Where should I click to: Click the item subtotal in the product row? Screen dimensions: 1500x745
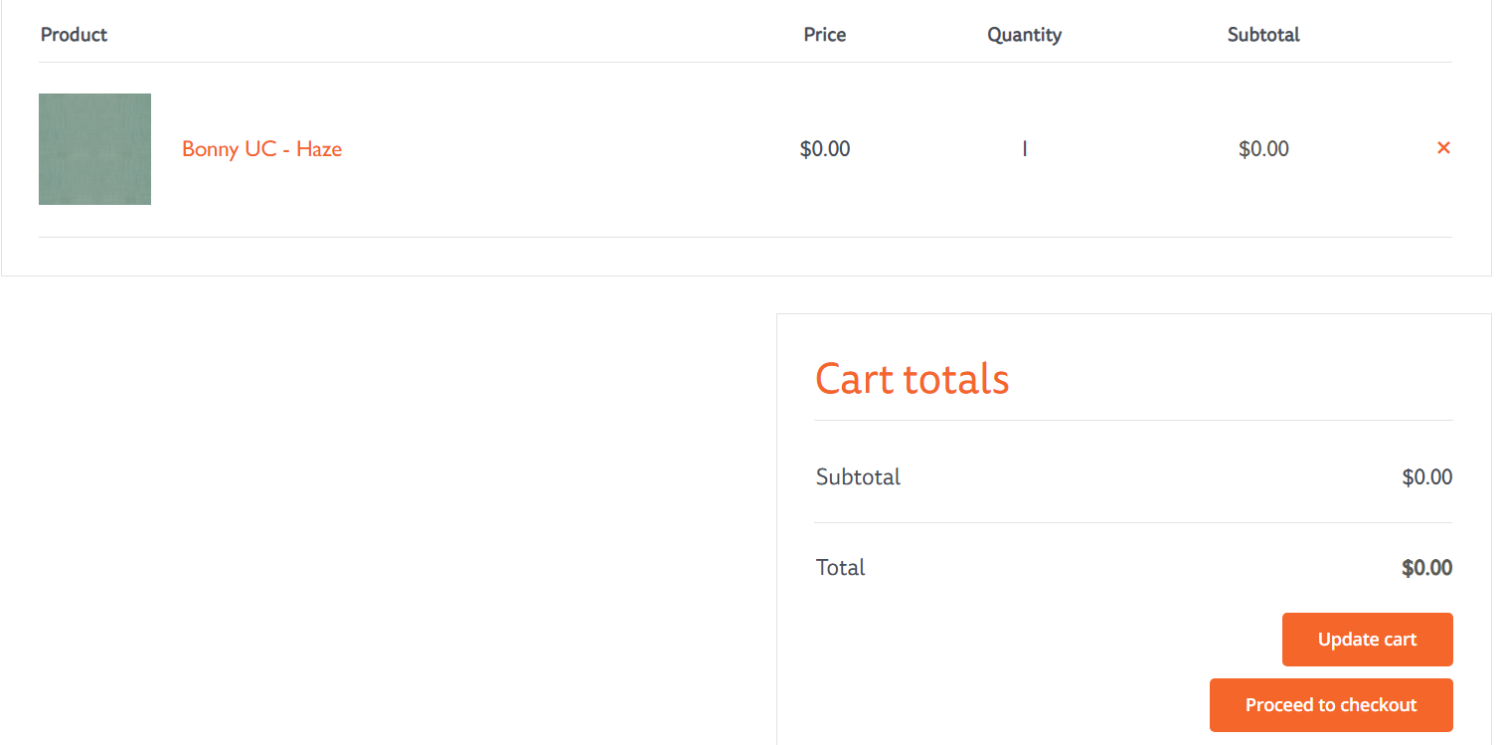(1264, 149)
